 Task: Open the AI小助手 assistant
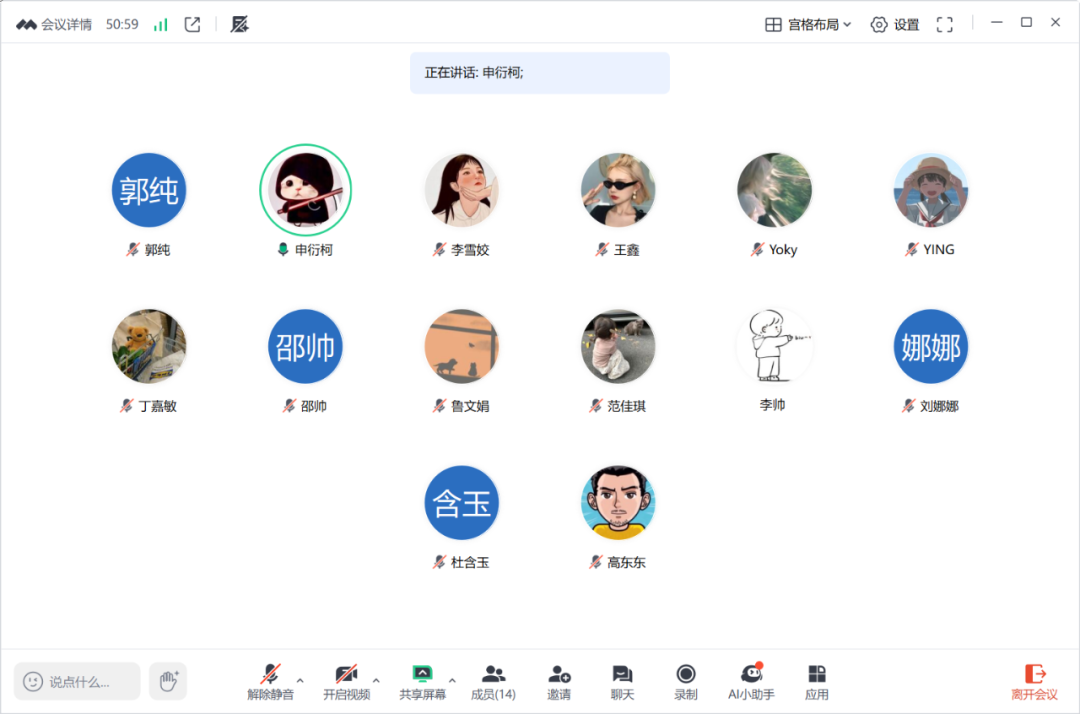pyautogui.click(x=750, y=681)
